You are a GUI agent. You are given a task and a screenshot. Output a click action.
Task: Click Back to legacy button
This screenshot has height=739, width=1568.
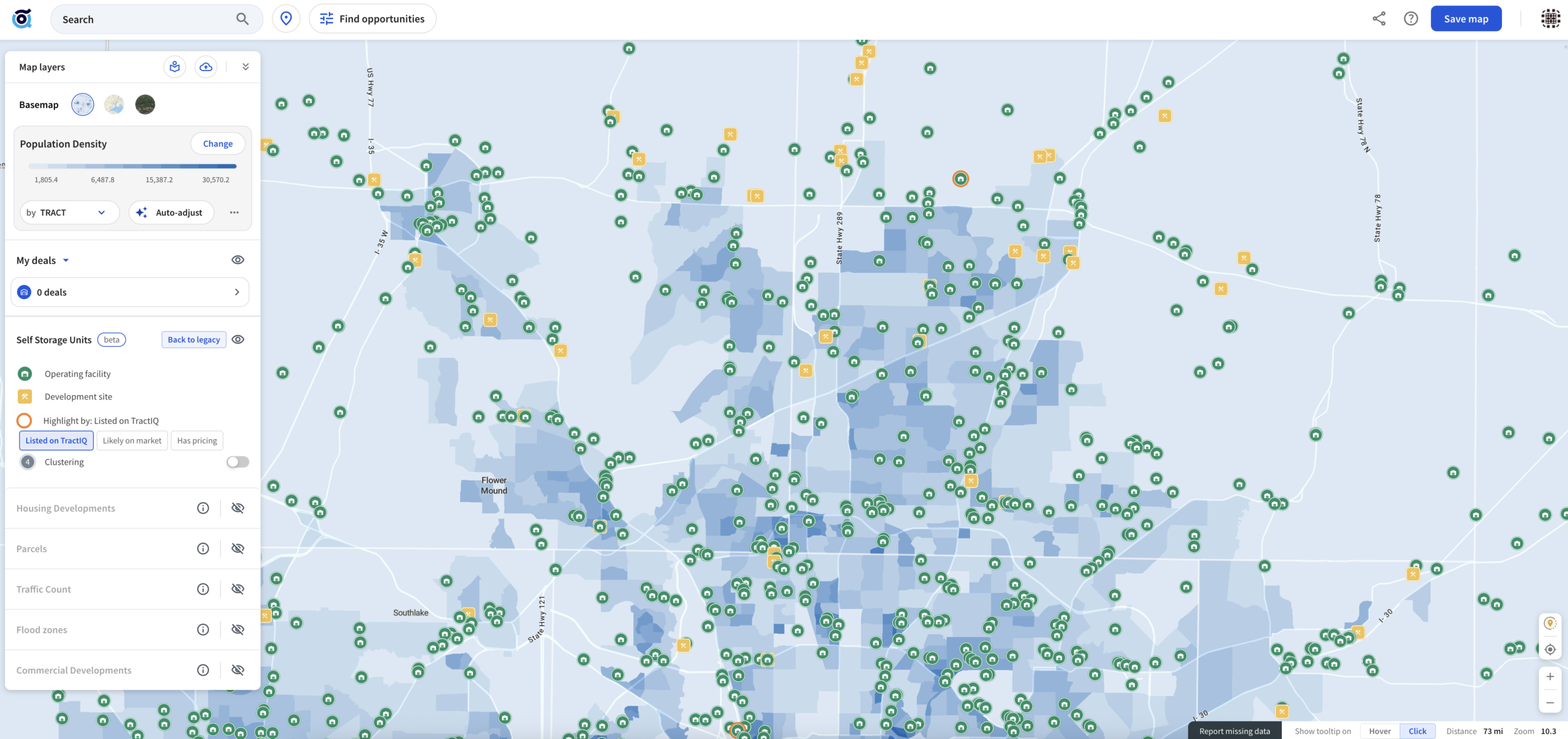[x=194, y=339]
